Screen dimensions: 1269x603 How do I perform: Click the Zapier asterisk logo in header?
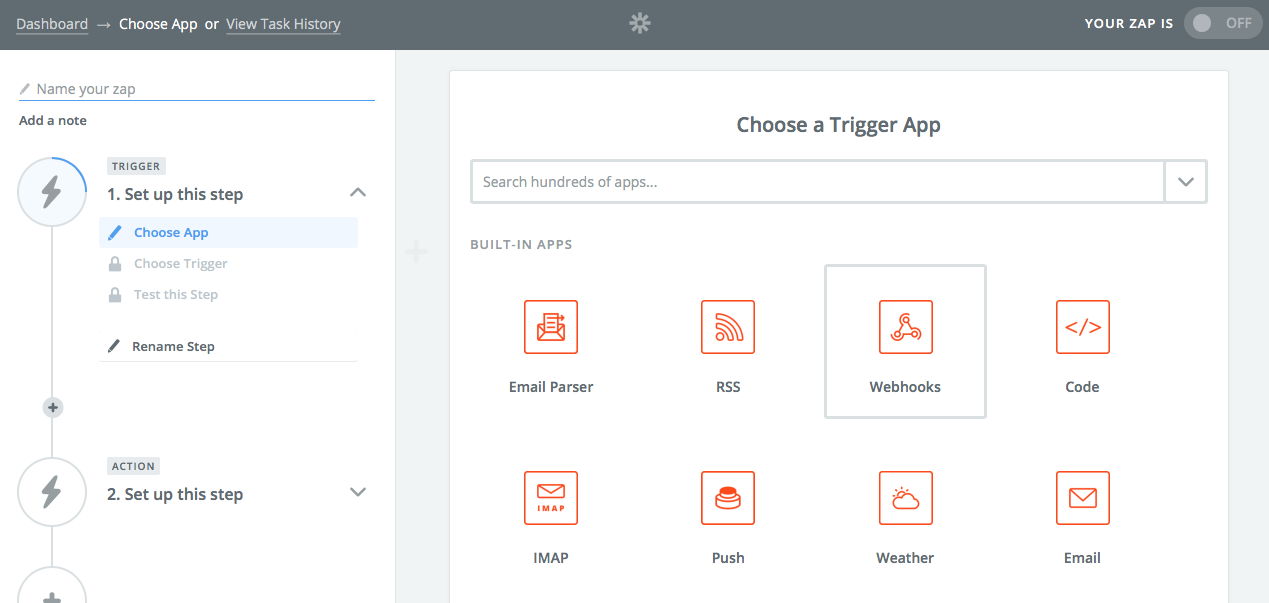640,23
